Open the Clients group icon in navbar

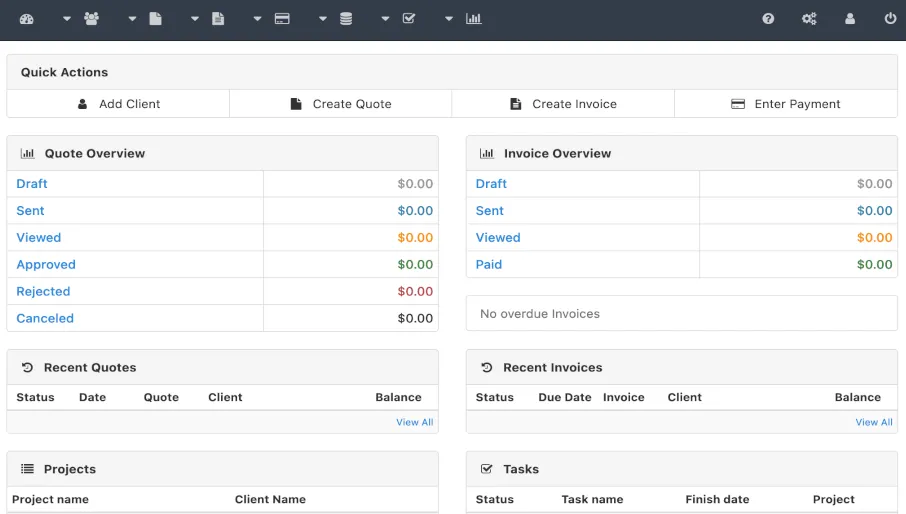(x=91, y=19)
